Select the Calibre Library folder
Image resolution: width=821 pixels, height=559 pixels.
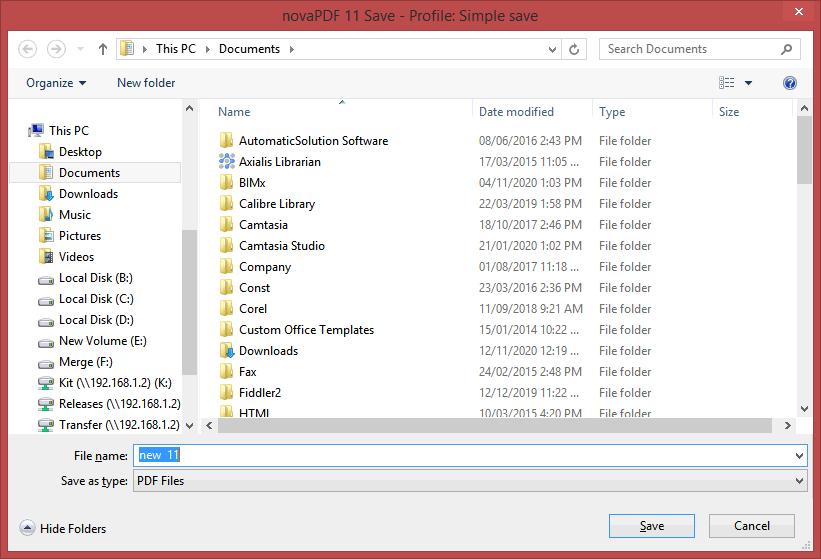tap(276, 204)
